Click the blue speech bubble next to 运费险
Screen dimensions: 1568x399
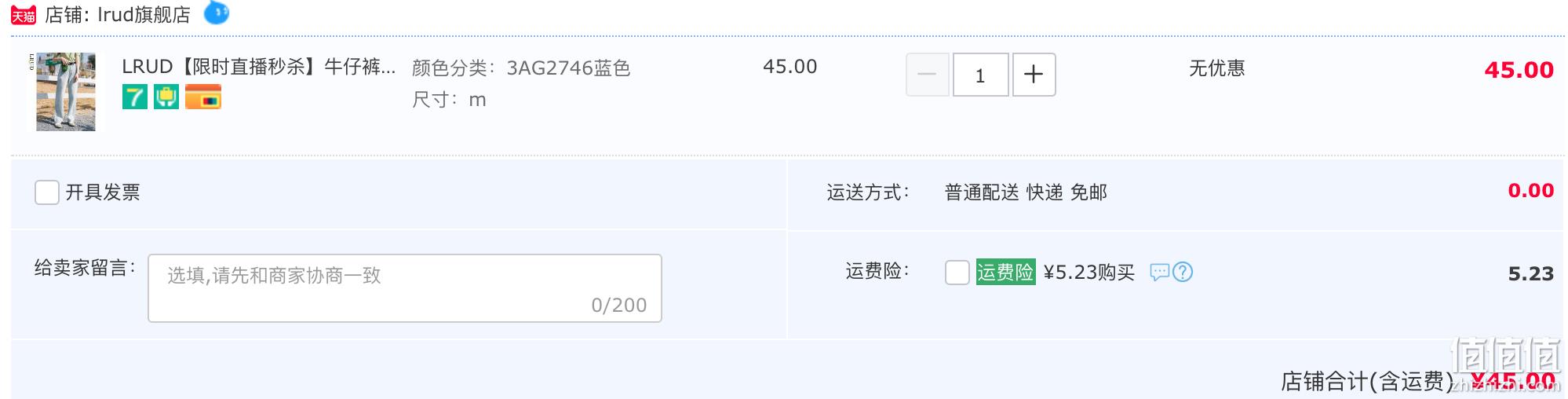click(x=1160, y=273)
